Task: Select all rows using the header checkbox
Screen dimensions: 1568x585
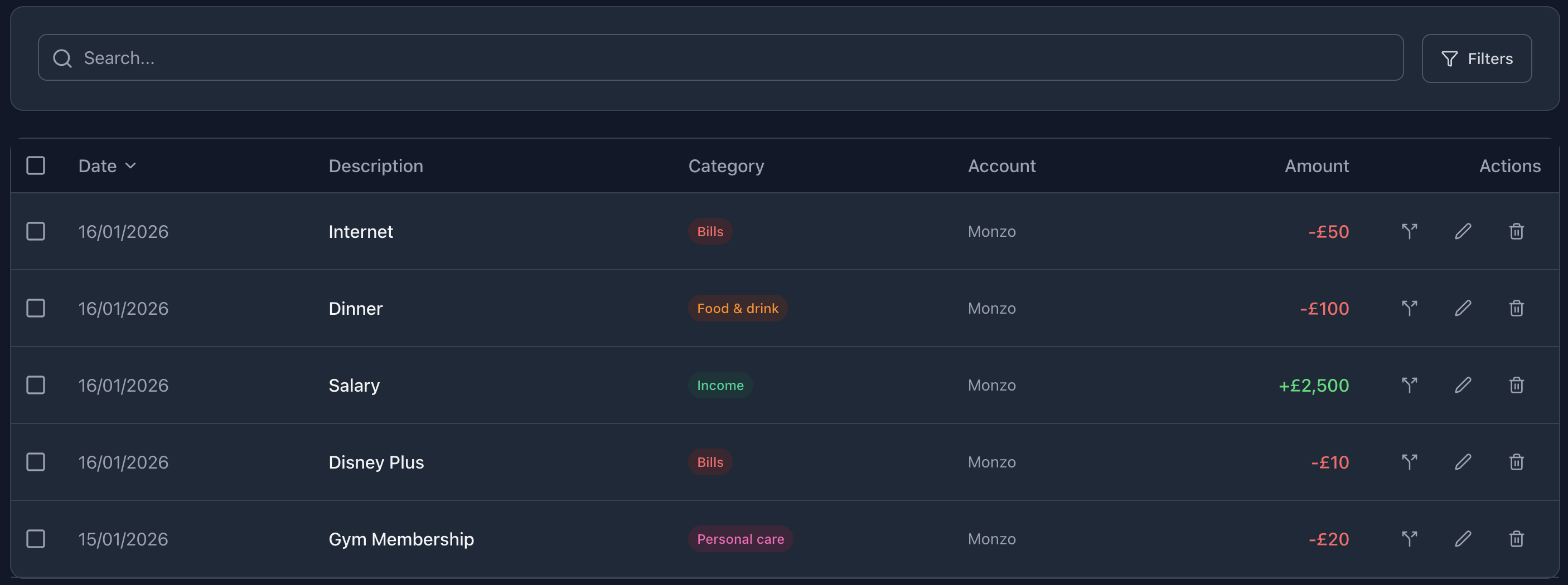Action: click(36, 165)
